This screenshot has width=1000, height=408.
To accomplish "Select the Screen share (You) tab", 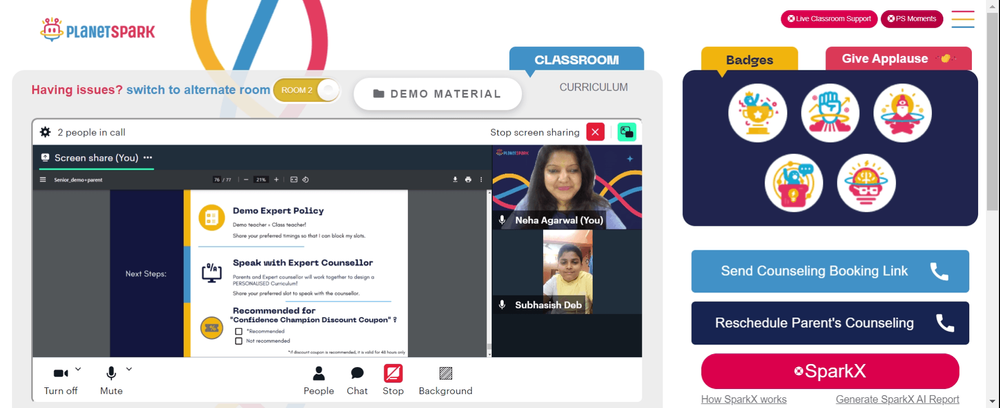I will pos(96,157).
